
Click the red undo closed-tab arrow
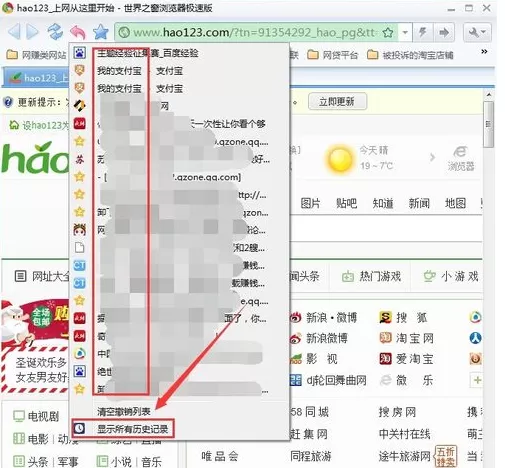[x=78, y=32]
